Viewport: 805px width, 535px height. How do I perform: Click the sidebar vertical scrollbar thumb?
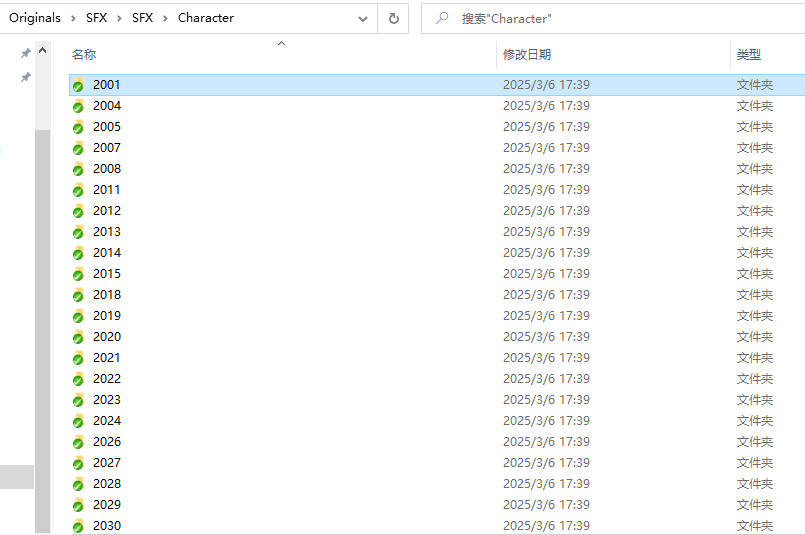43,331
